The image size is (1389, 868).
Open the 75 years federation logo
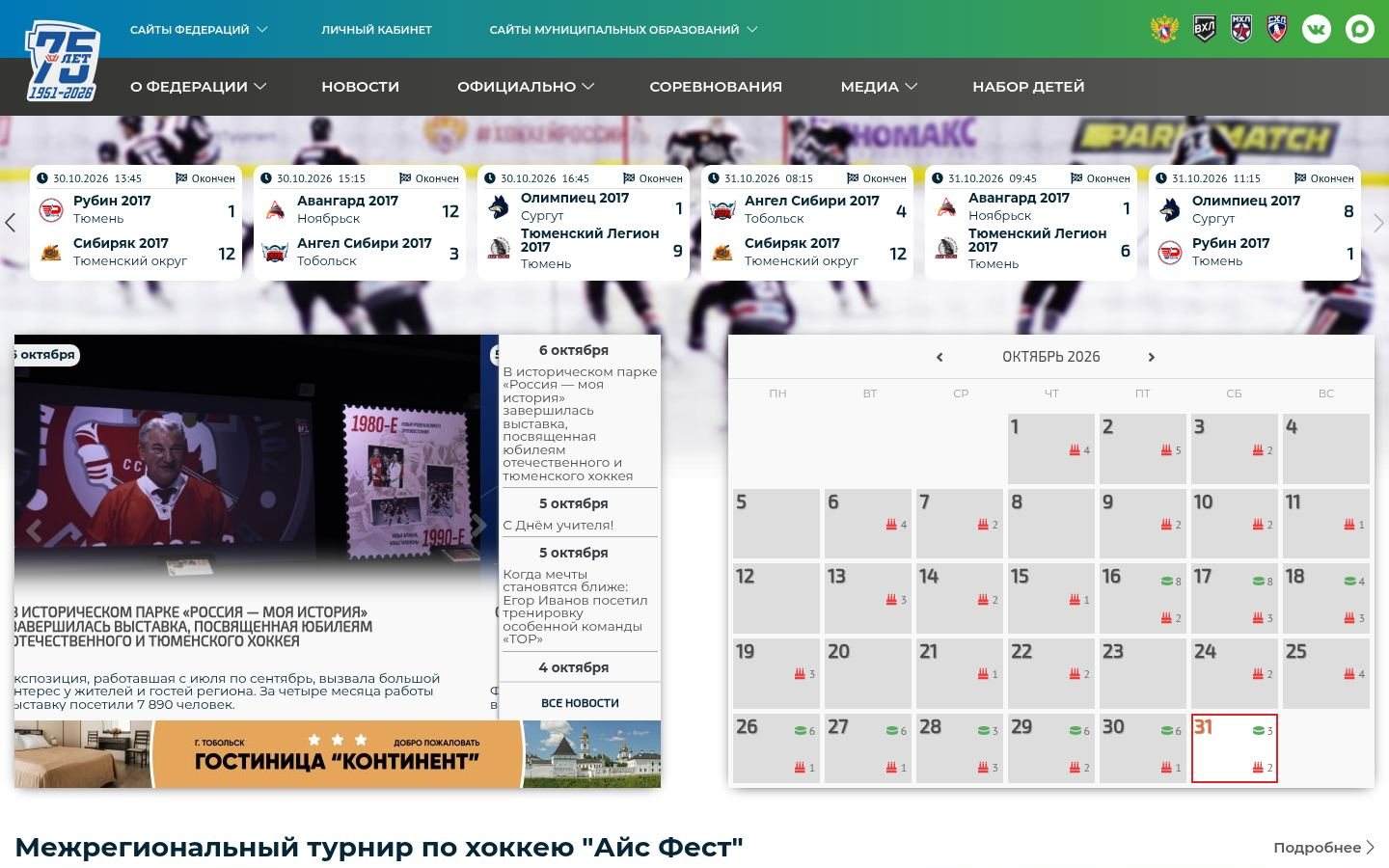click(63, 62)
